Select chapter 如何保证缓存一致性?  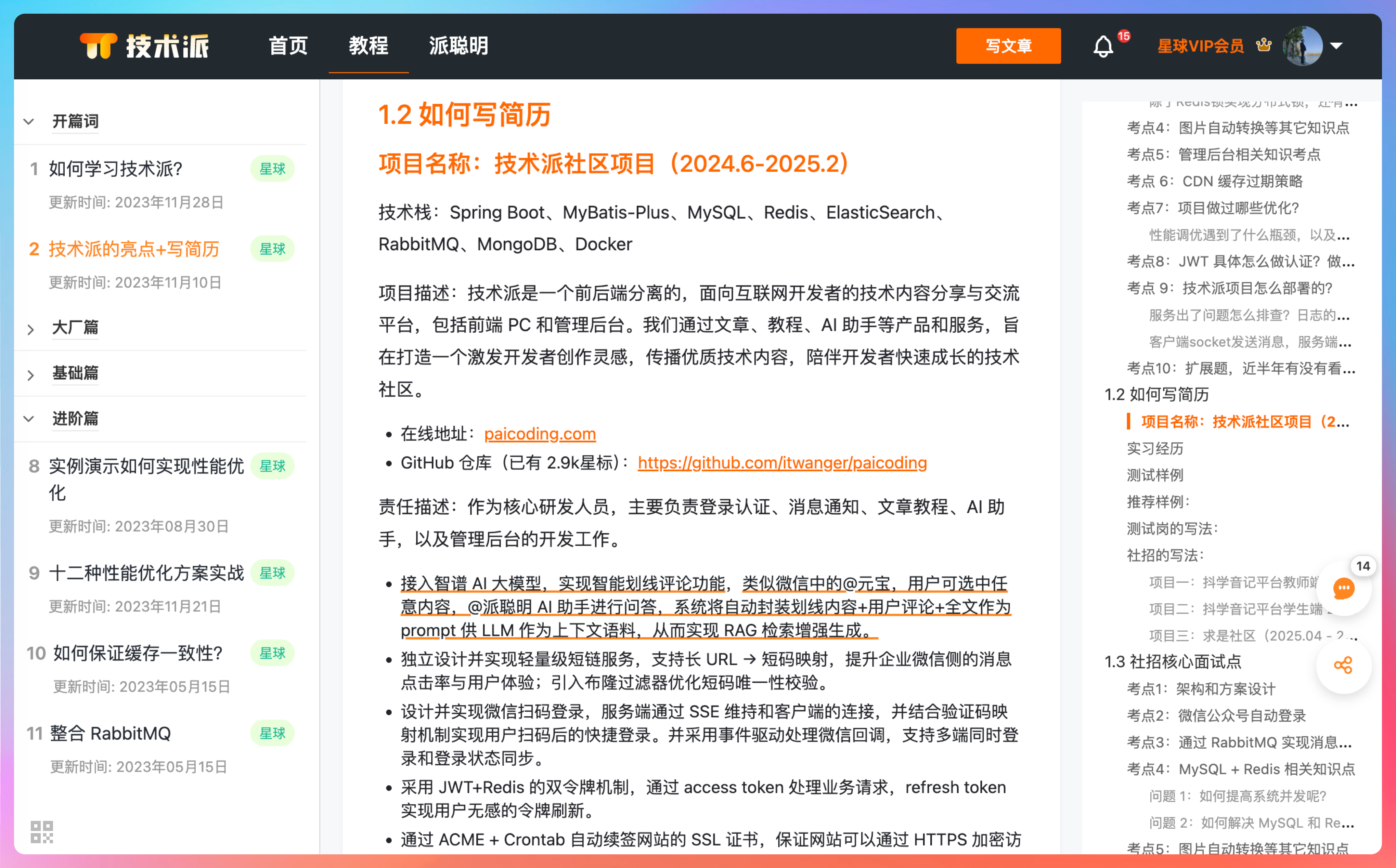(138, 653)
